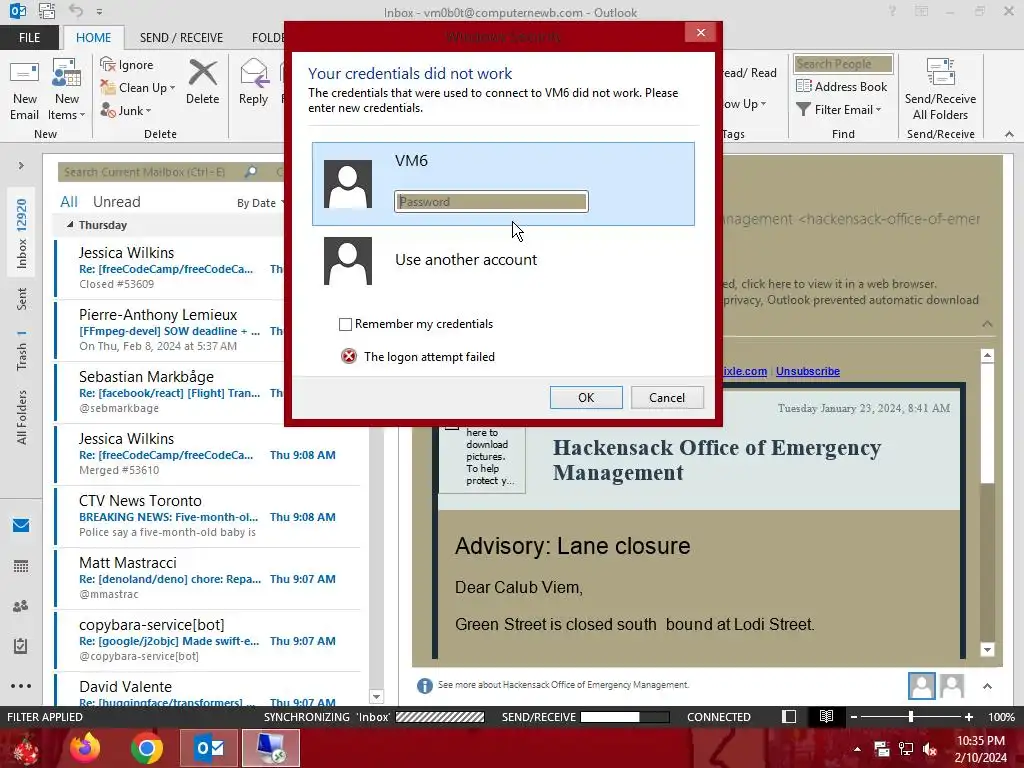The image size is (1024, 768).
Task: Click the zoom slider handle
Action: (910, 716)
